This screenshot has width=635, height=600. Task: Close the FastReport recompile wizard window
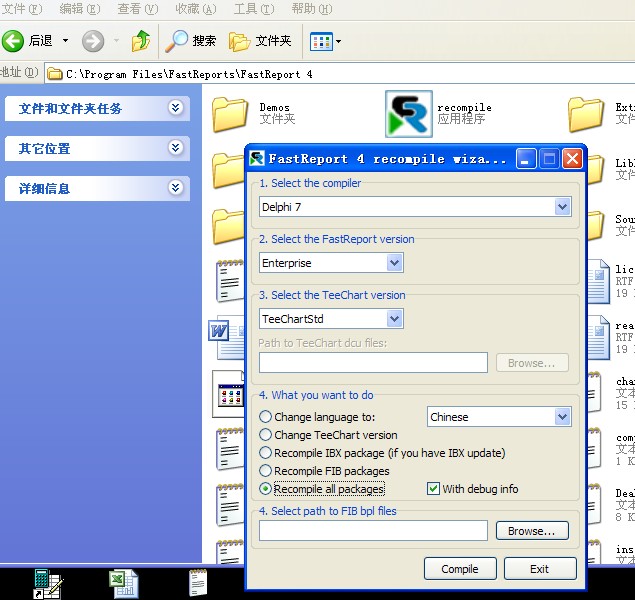pos(572,158)
